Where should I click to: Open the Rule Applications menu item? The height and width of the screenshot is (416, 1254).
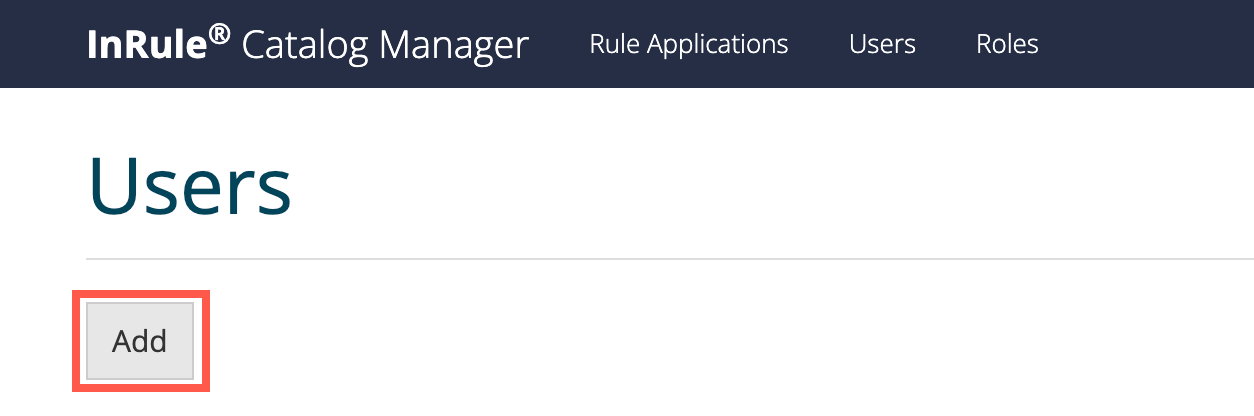coord(689,45)
